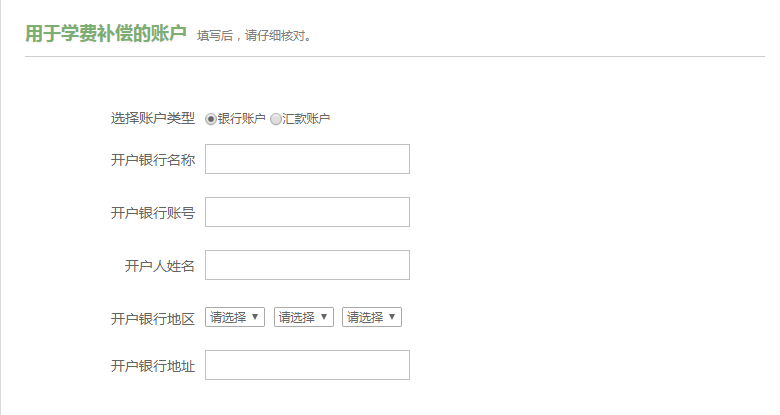Click the 开户银行地区 field label

point(152,319)
